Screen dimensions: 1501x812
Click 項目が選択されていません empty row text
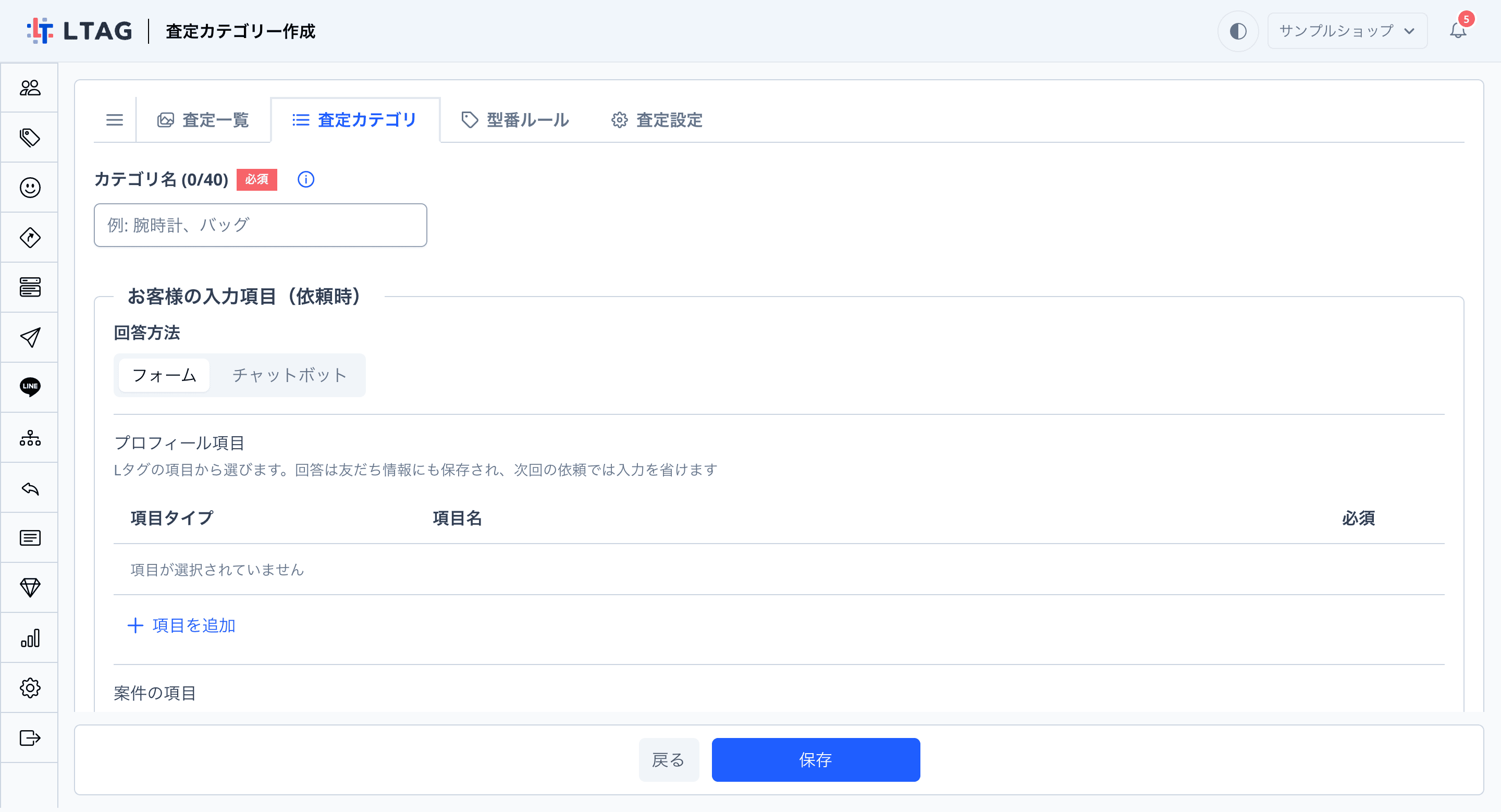[217, 570]
